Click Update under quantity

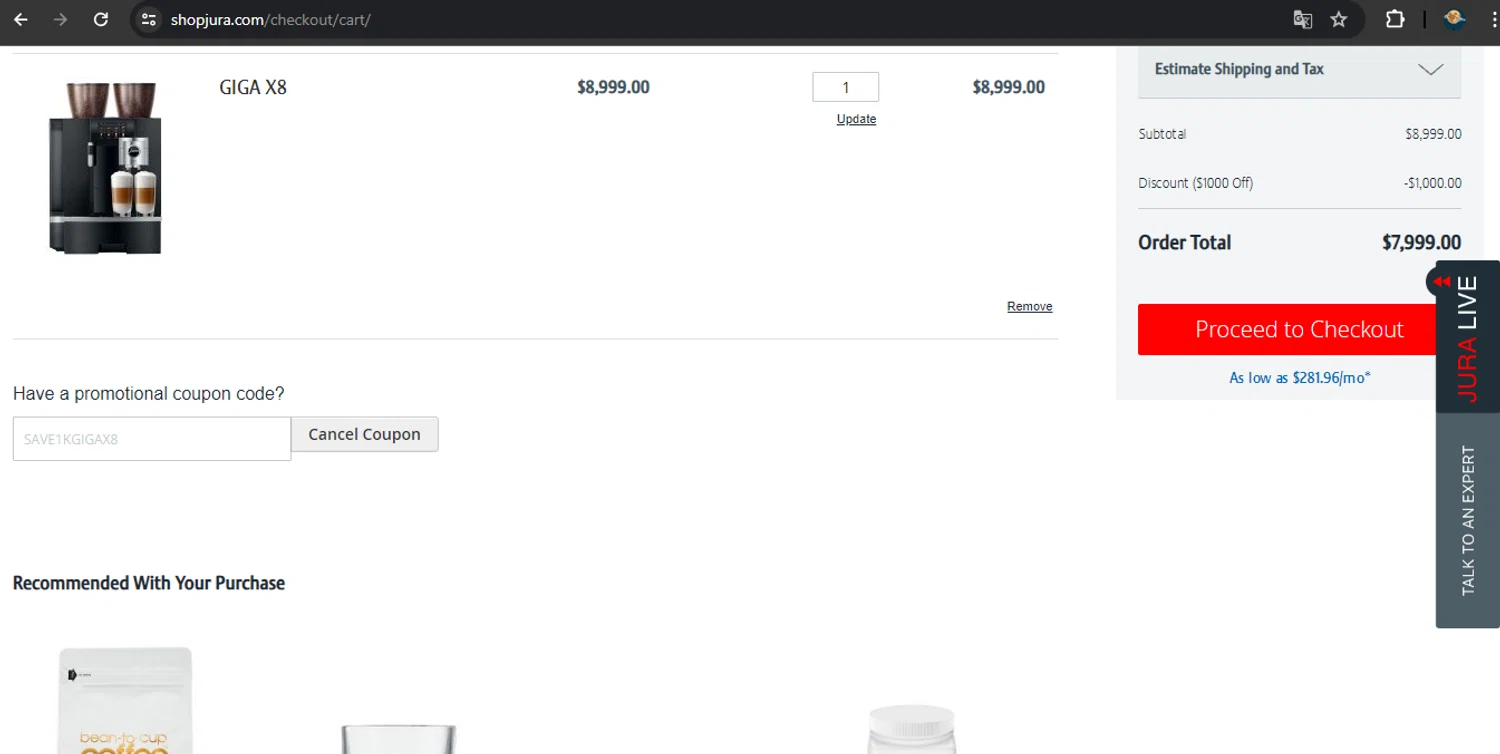point(856,119)
